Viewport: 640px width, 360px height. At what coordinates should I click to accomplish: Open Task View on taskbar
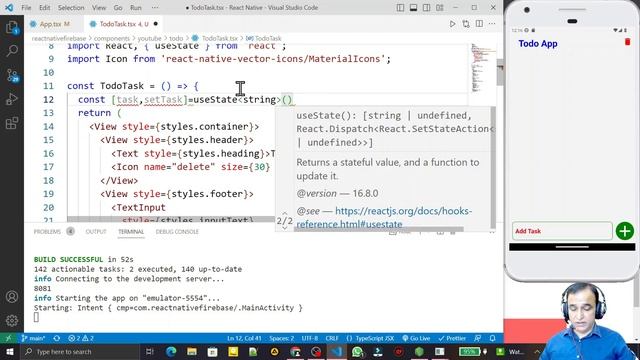pos(150,351)
